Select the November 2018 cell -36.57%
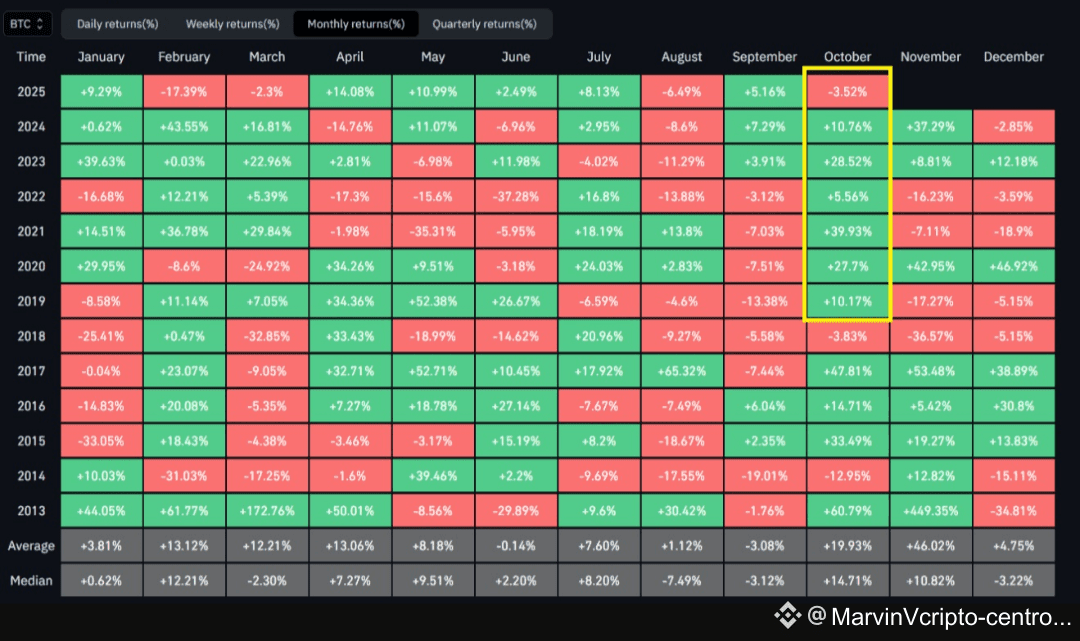1080x641 pixels. [931, 337]
